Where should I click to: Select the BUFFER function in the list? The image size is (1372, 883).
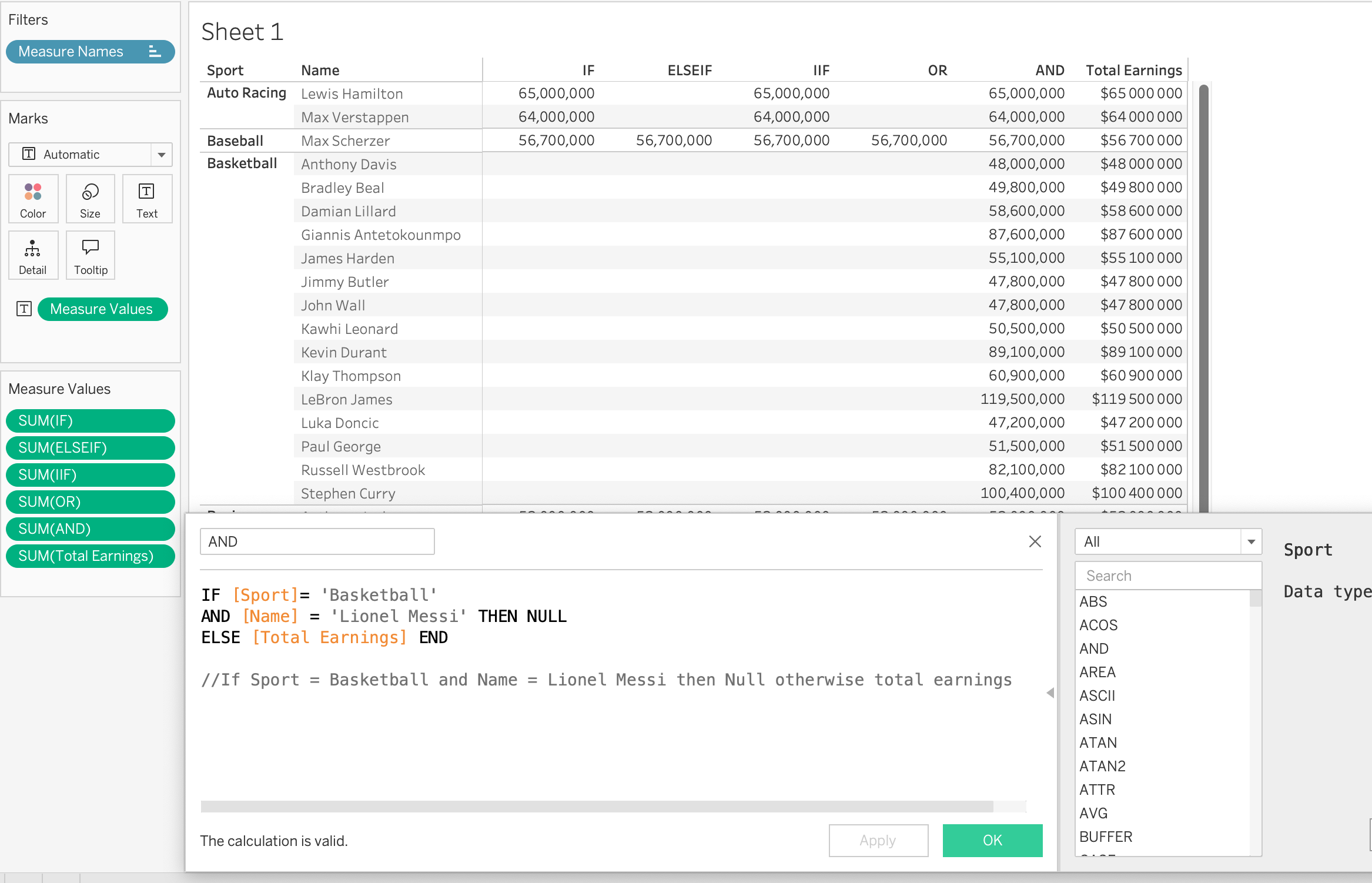click(x=1105, y=837)
